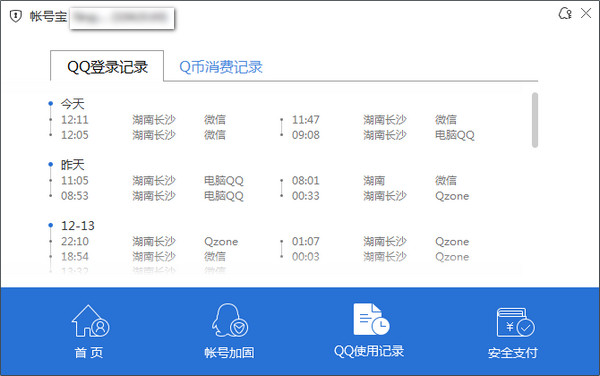The width and height of the screenshot is (600, 376).
Task: Click 微信 in the 18:54 row
Action: tap(215, 257)
